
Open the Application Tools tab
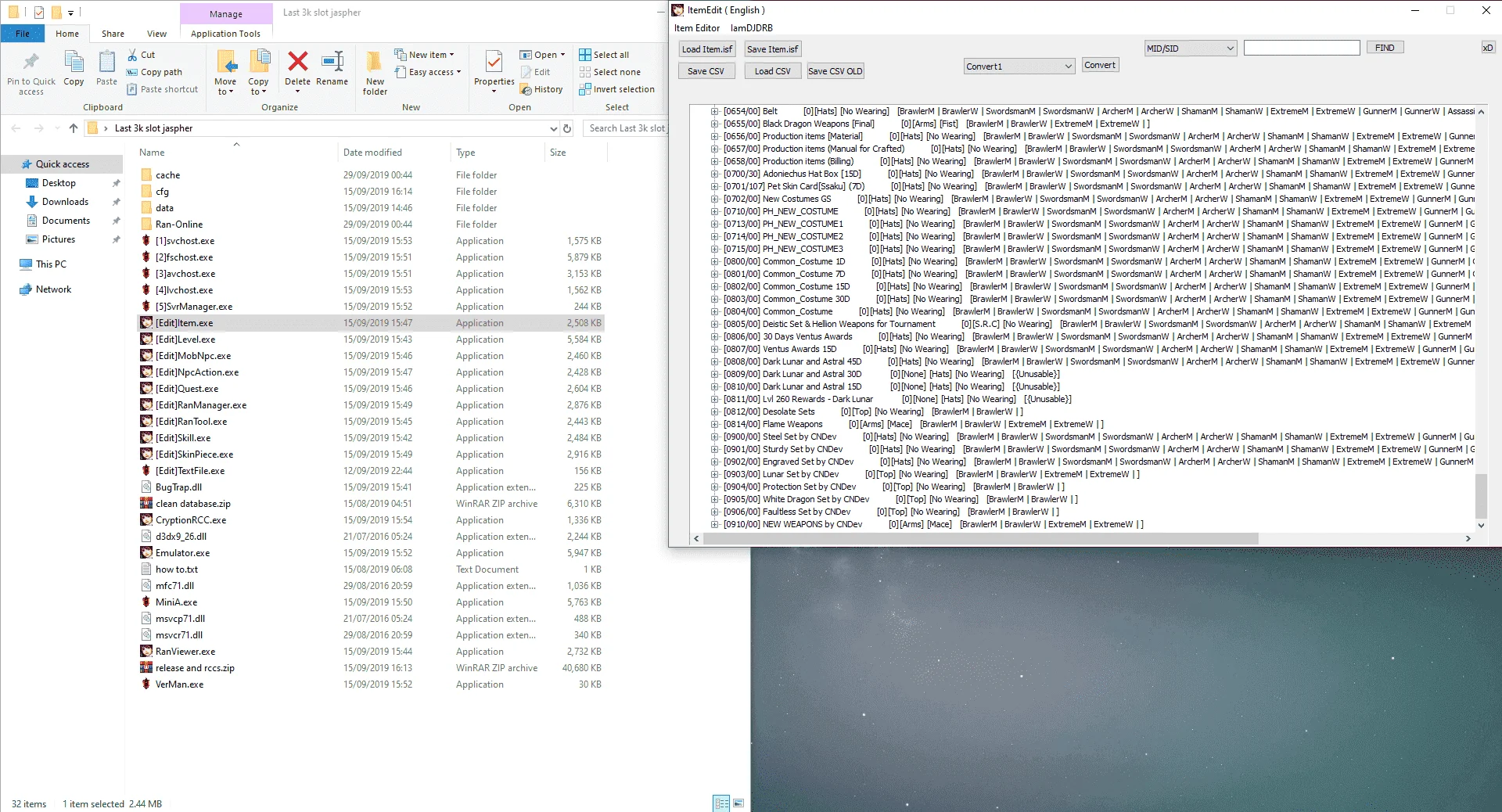click(225, 34)
